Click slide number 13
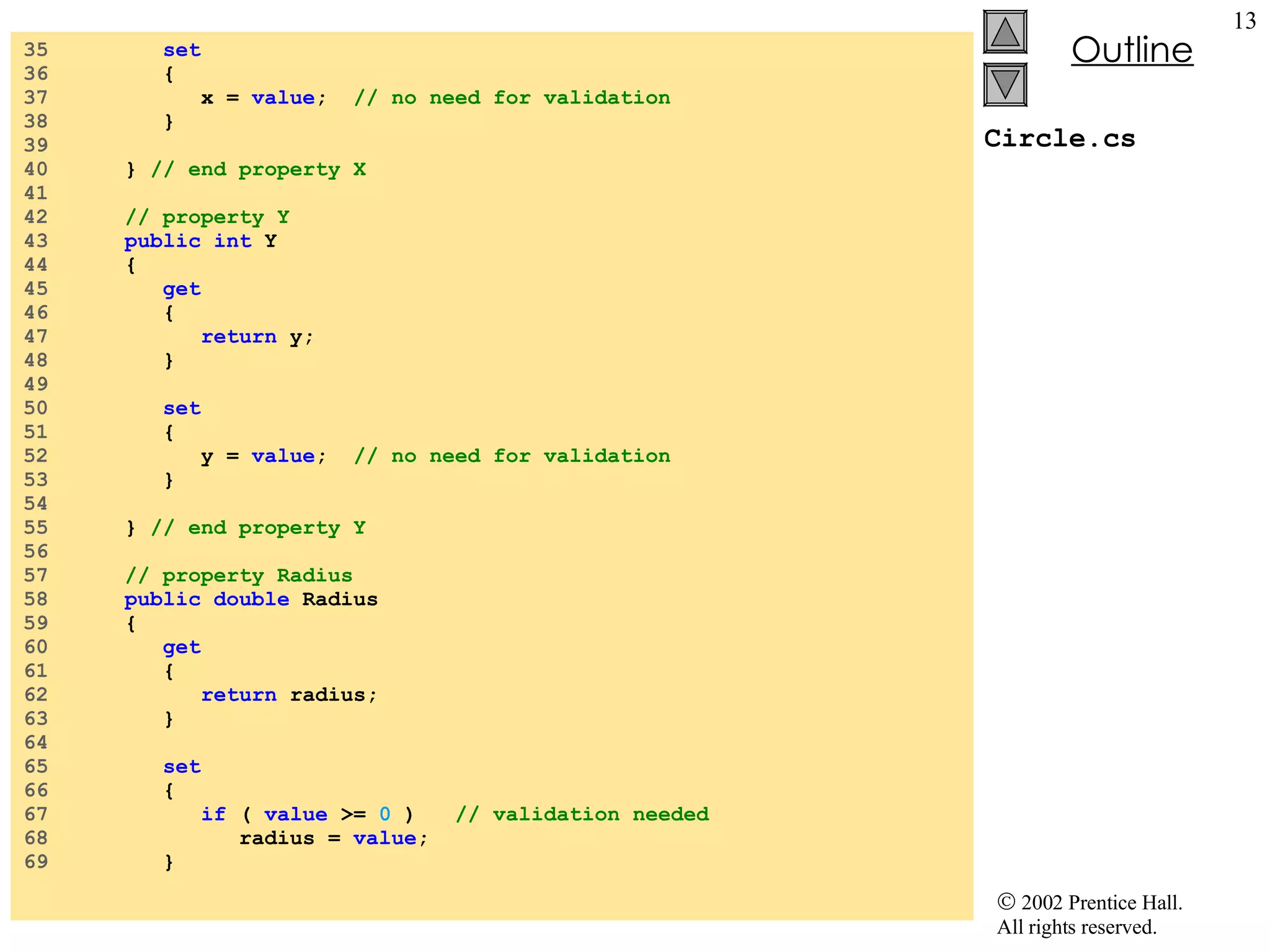Screen dimensions: 1270x952 1245,21
